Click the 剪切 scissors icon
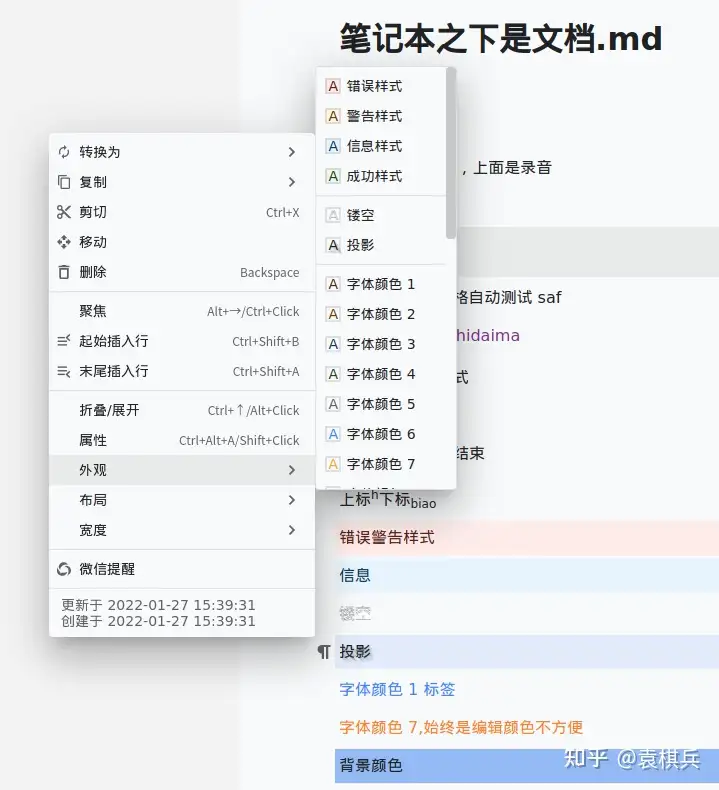 click(64, 212)
